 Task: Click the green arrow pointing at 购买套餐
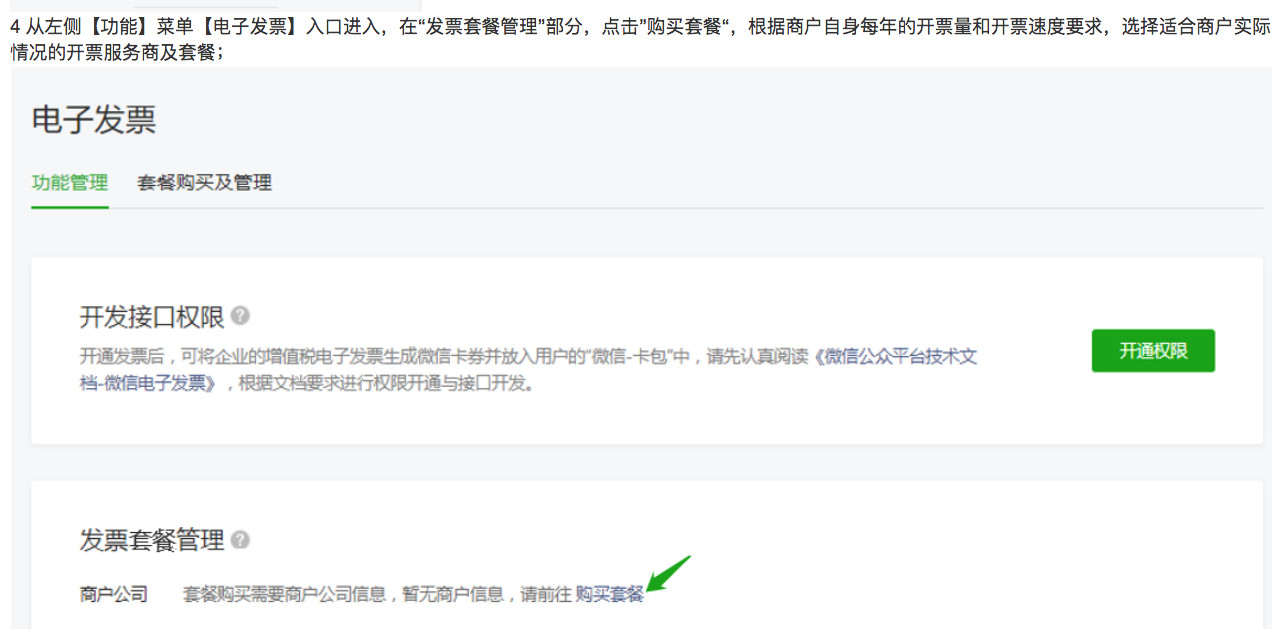pyautogui.click(x=668, y=574)
